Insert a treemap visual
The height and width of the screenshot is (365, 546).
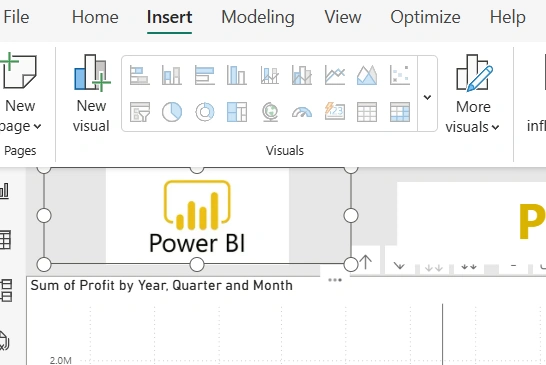(237, 112)
